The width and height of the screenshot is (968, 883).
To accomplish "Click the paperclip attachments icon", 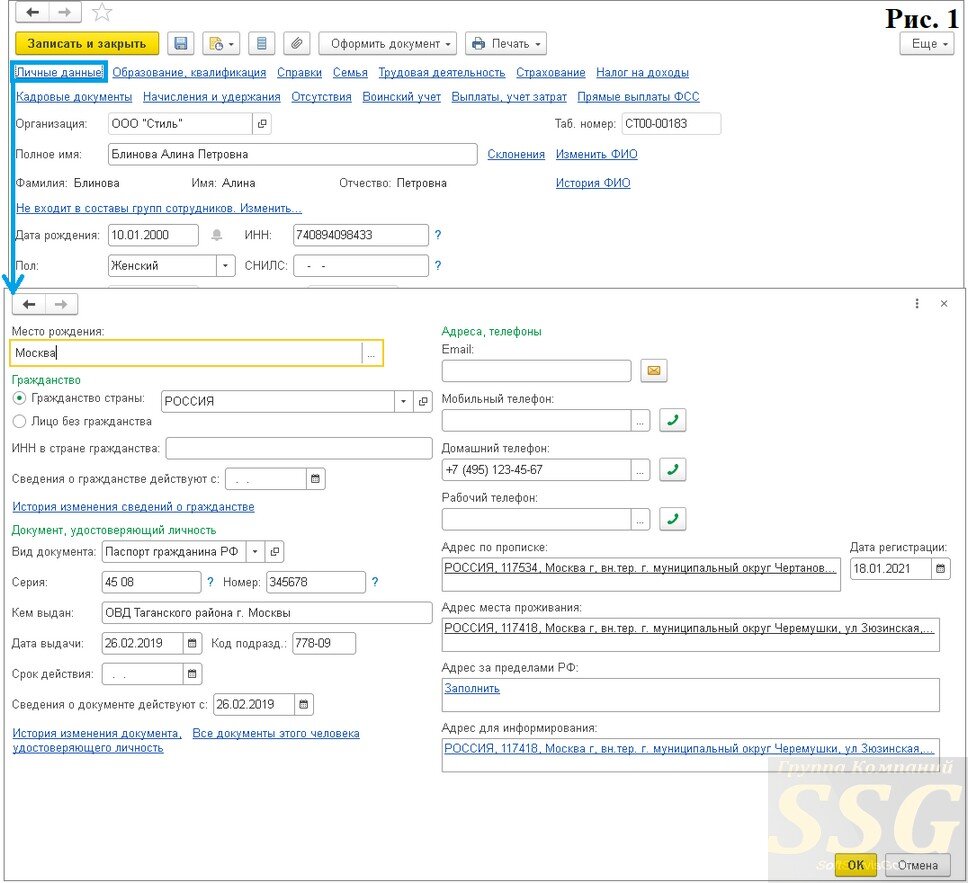I will tap(297, 44).
